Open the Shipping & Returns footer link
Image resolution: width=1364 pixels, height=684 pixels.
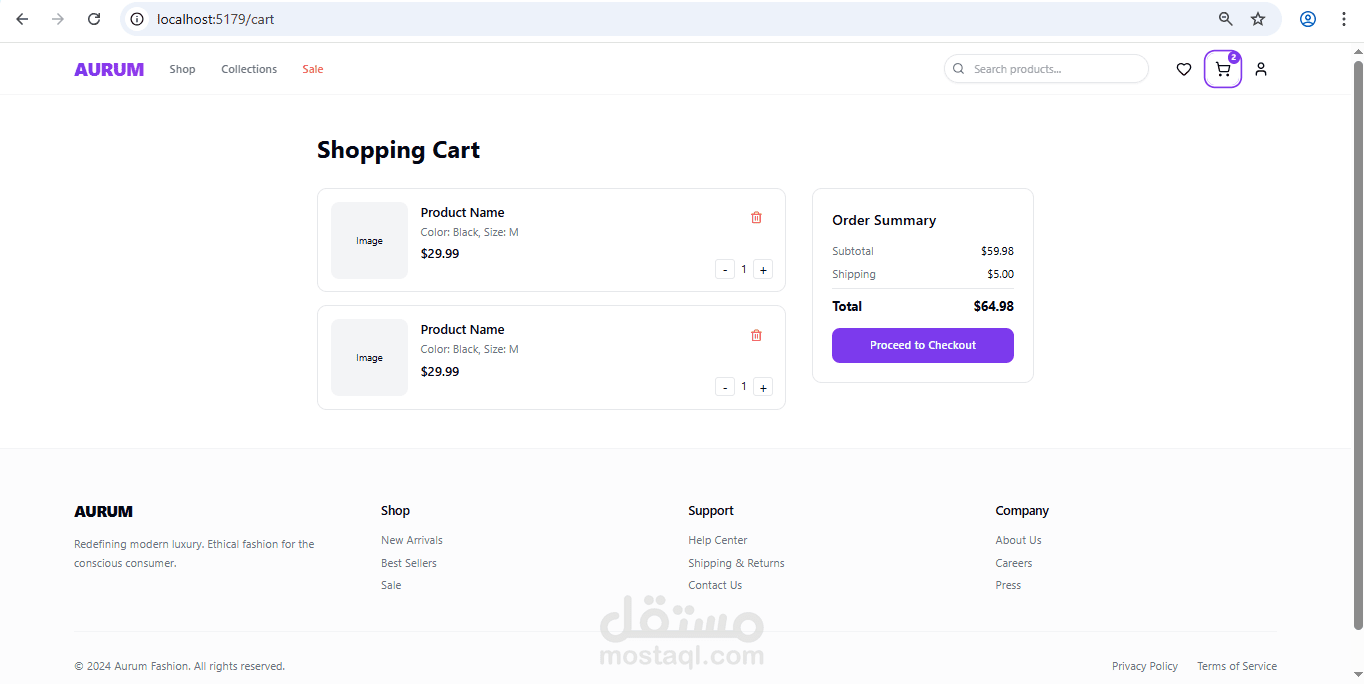736,563
